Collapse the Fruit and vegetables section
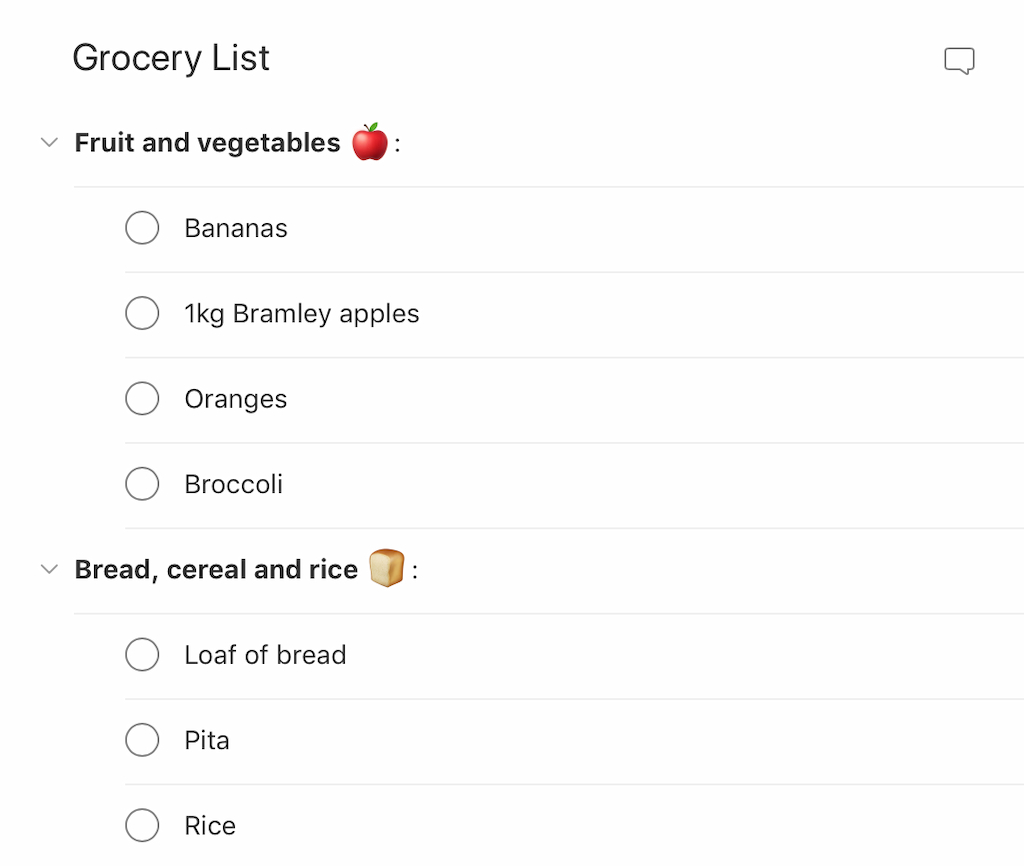The image size is (1024, 866). coord(48,142)
